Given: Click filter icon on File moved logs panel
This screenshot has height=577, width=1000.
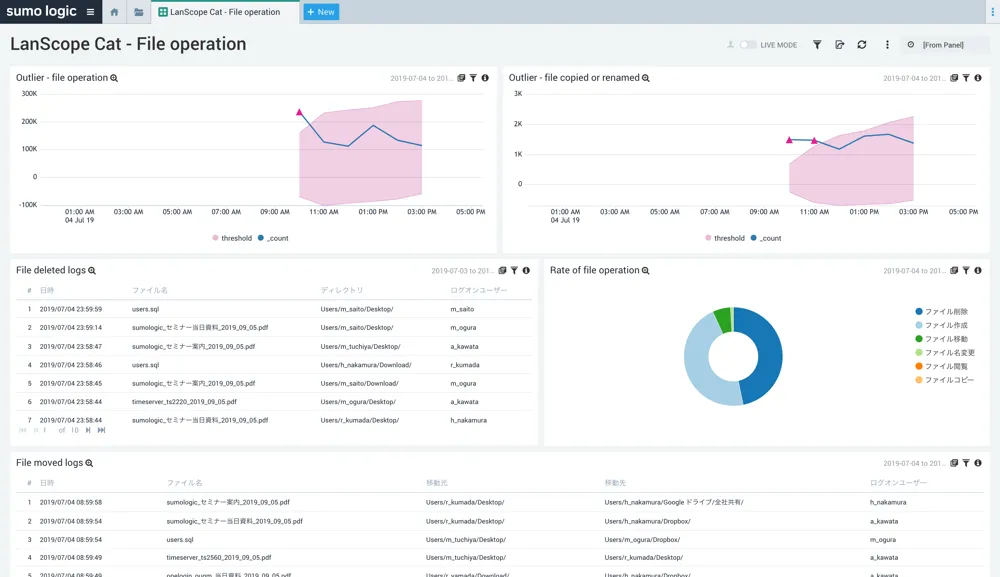Looking at the screenshot, I should (966, 463).
